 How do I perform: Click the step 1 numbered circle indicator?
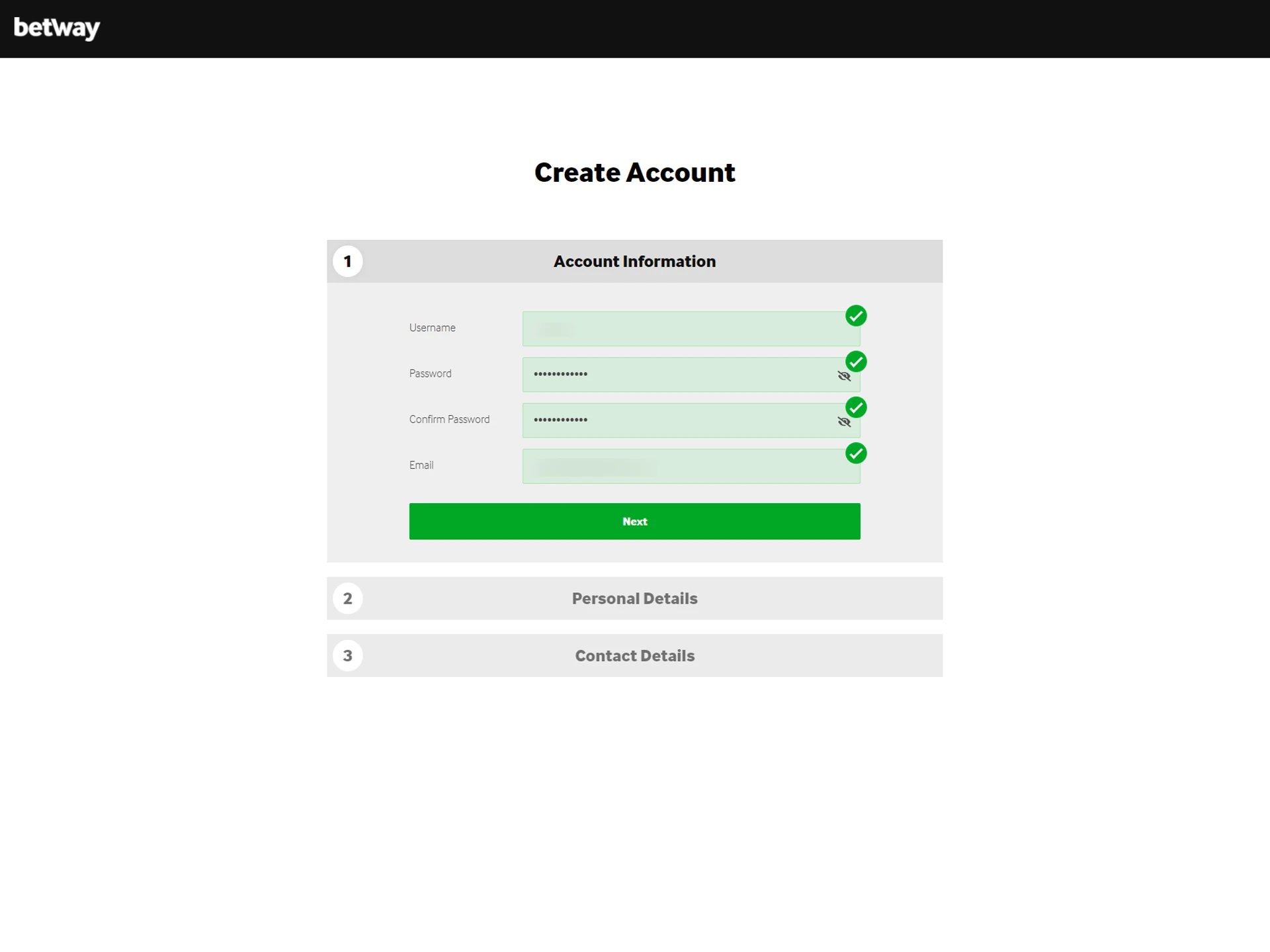348,261
